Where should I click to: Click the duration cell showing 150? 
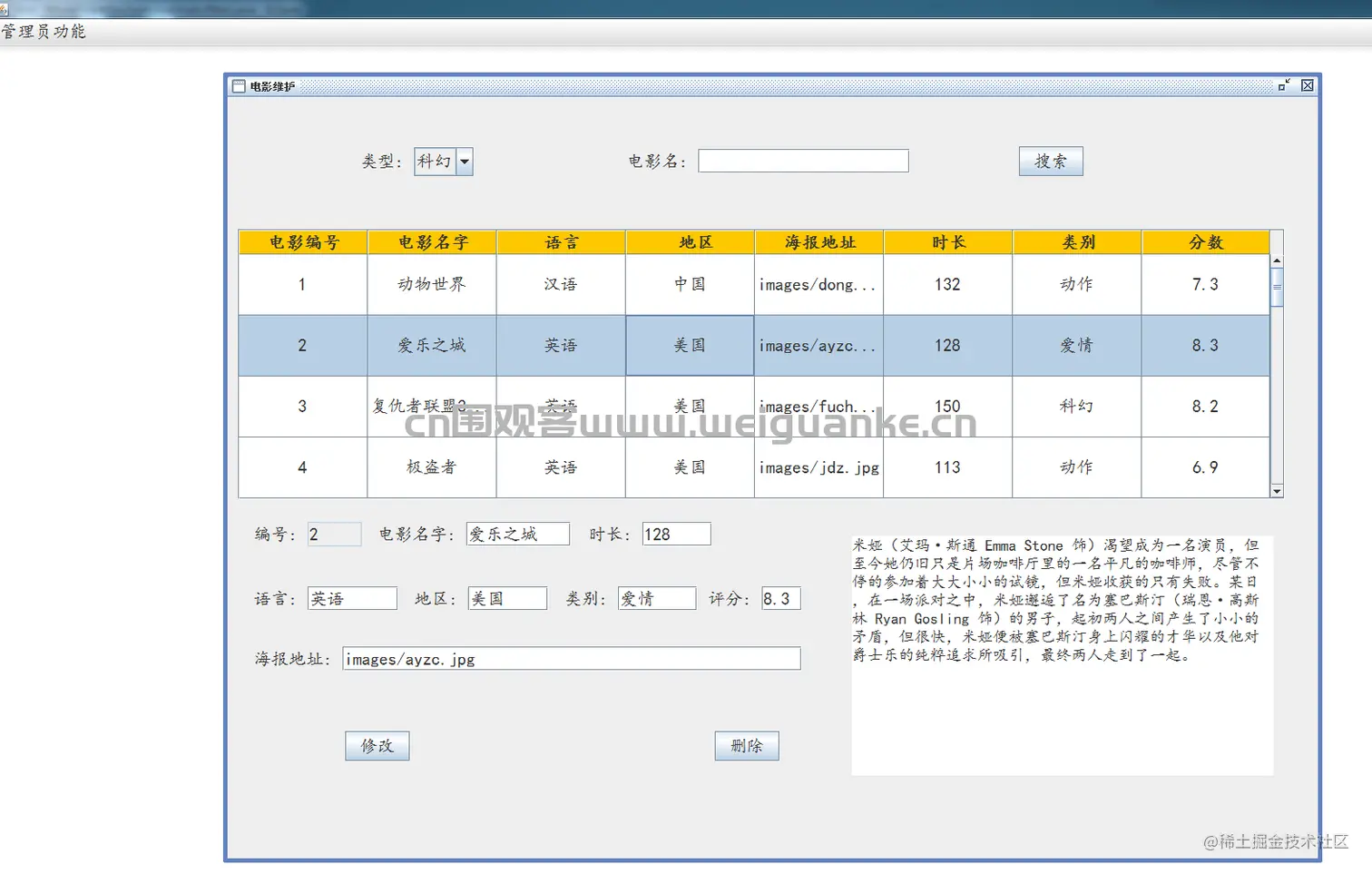(947, 407)
